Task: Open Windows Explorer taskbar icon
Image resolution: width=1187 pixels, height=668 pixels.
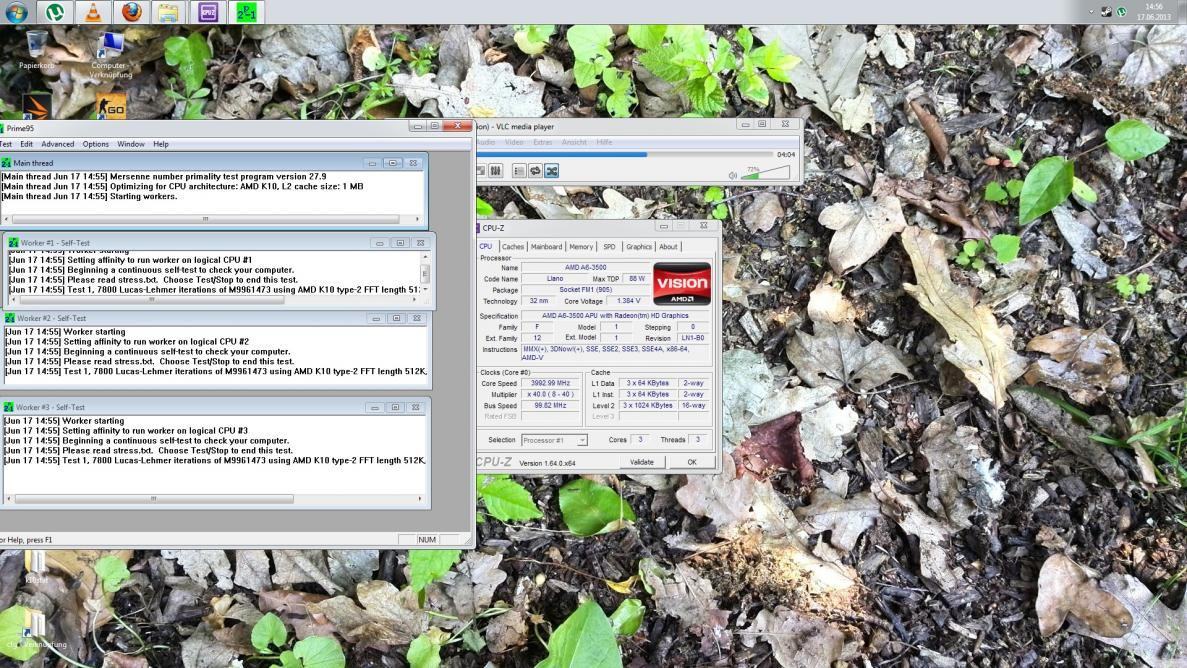Action: [x=168, y=12]
